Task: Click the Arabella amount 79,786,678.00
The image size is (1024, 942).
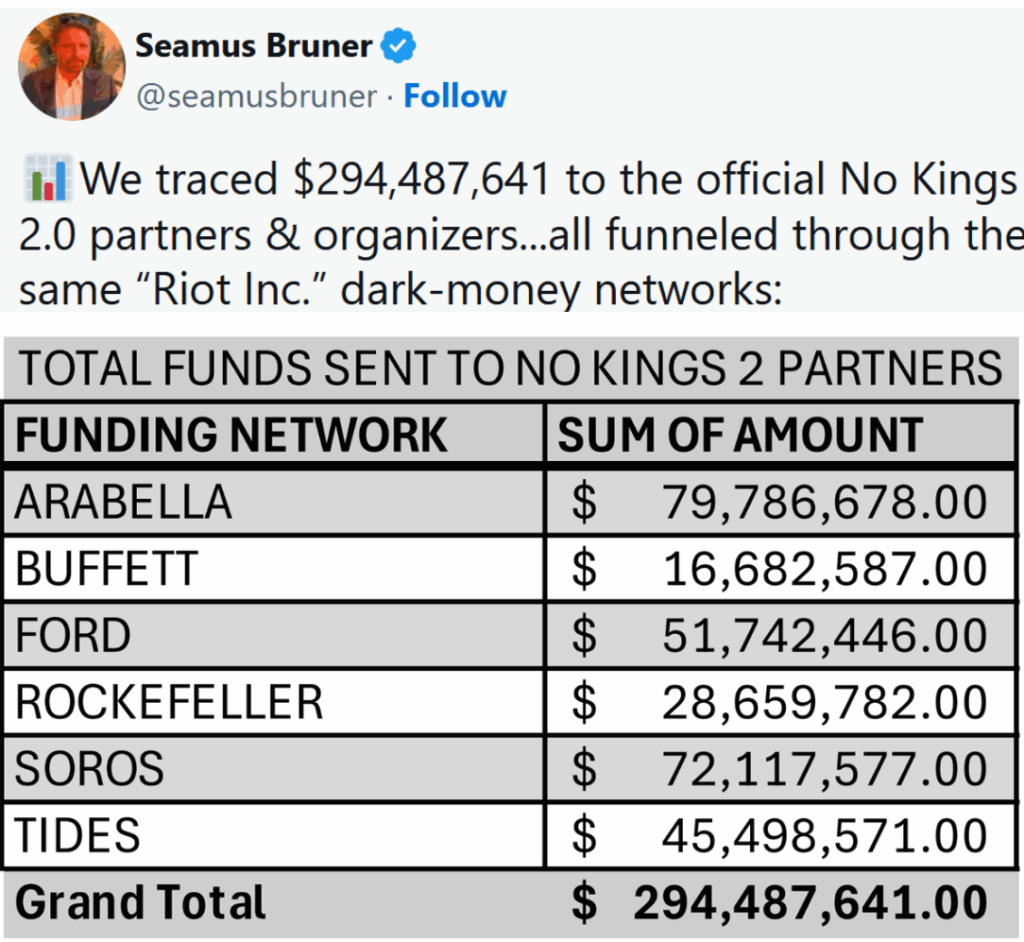Action: [x=824, y=502]
